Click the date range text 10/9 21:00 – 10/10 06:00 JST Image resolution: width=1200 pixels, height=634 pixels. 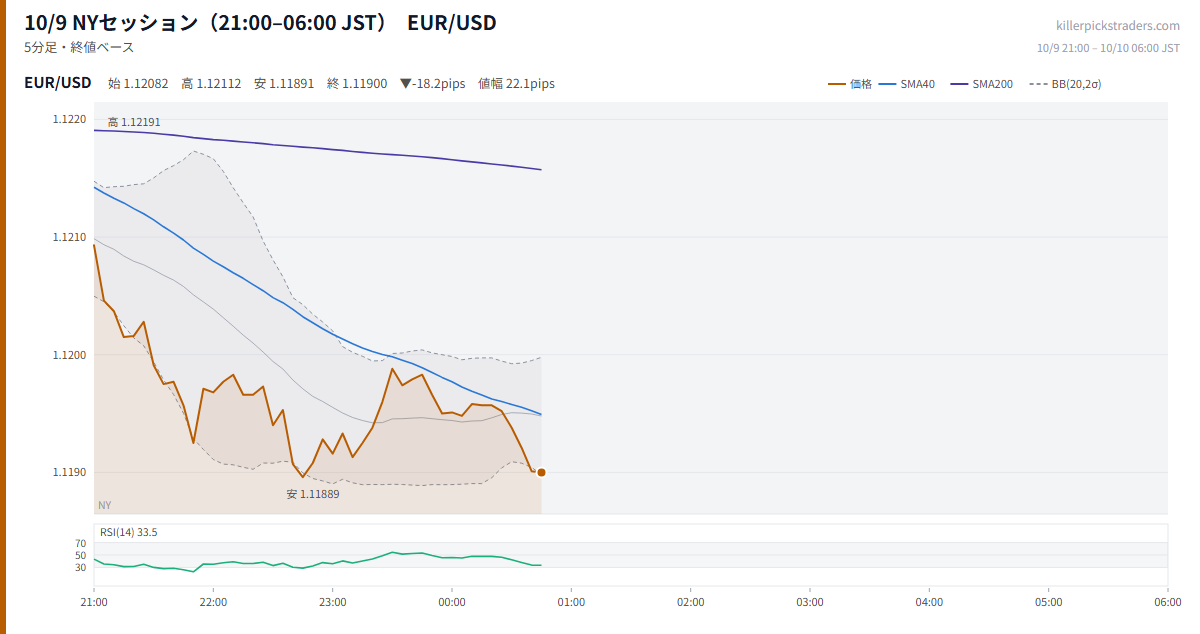coord(1108,47)
